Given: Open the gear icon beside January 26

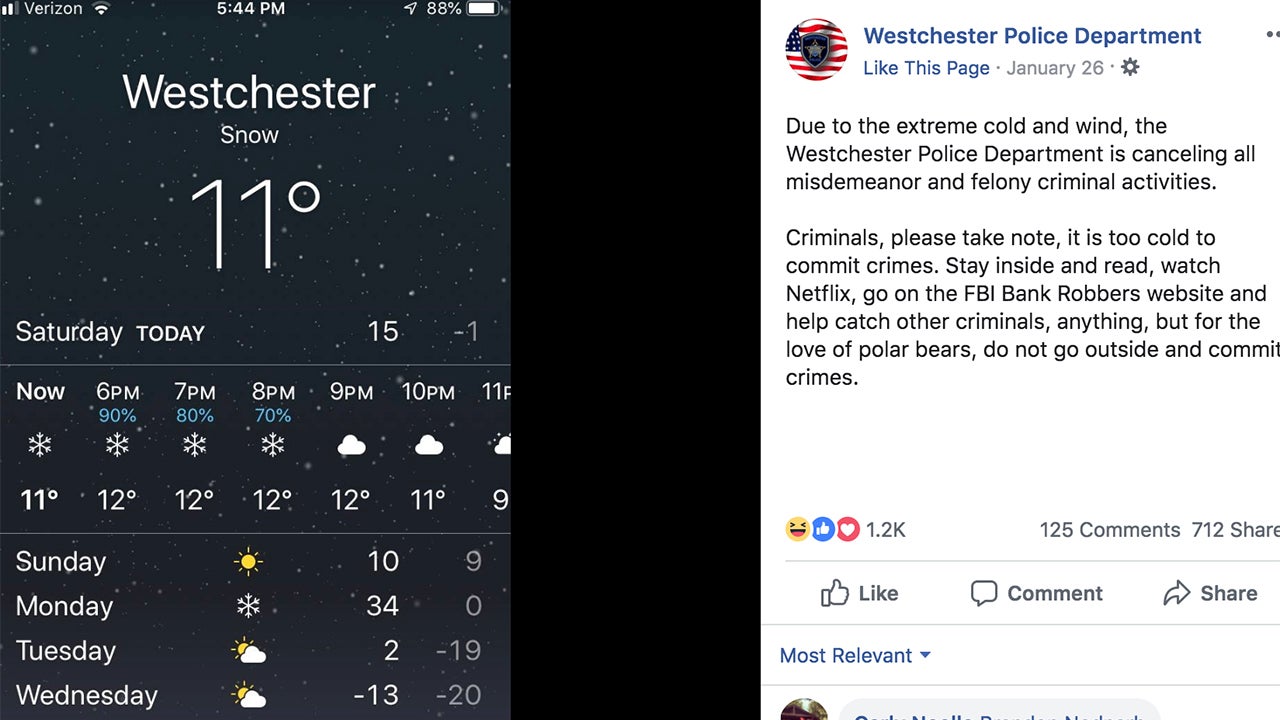Looking at the screenshot, I should [x=1129, y=68].
